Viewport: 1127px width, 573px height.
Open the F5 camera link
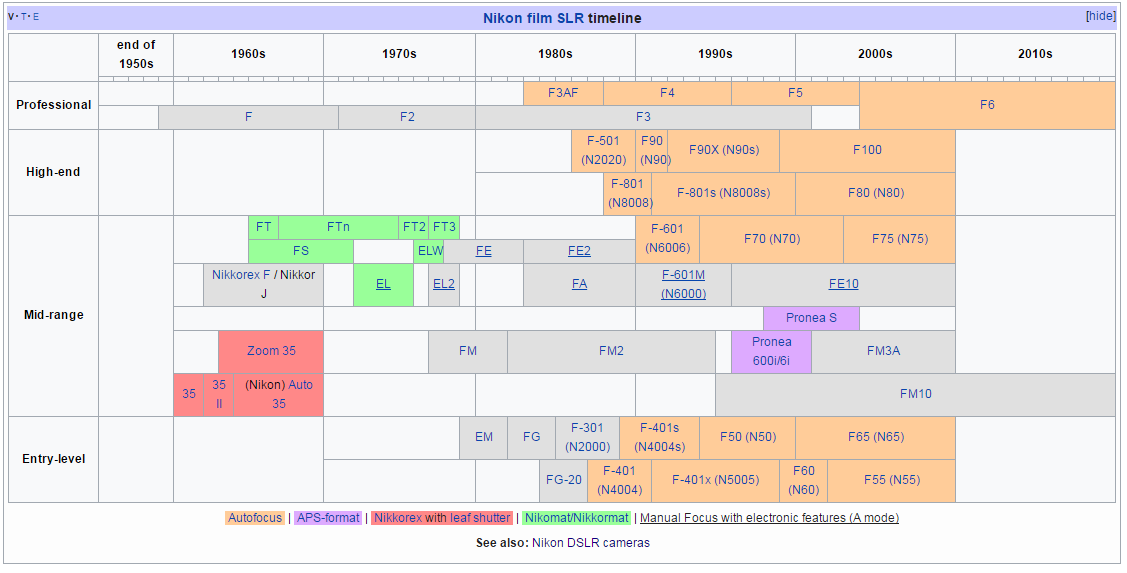(x=795, y=93)
